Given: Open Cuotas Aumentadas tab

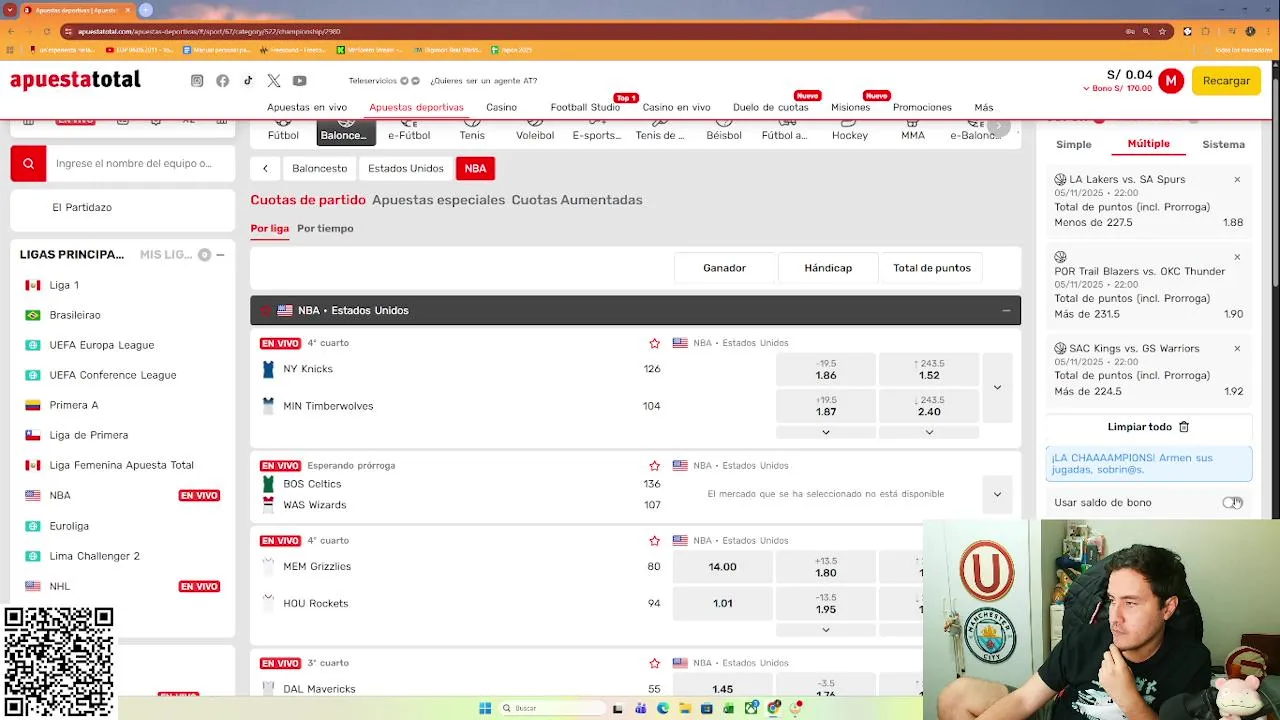Looking at the screenshot, I should pos(577,200).
